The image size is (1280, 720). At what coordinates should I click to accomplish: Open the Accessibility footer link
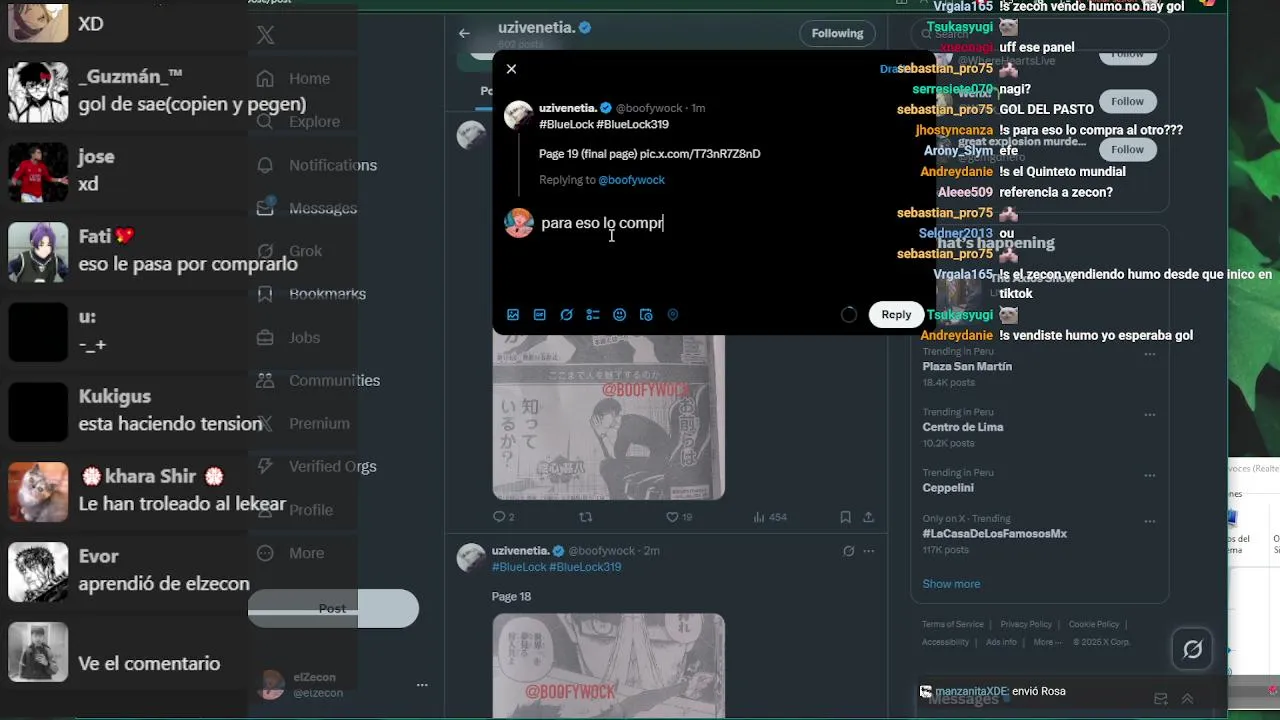945,642
